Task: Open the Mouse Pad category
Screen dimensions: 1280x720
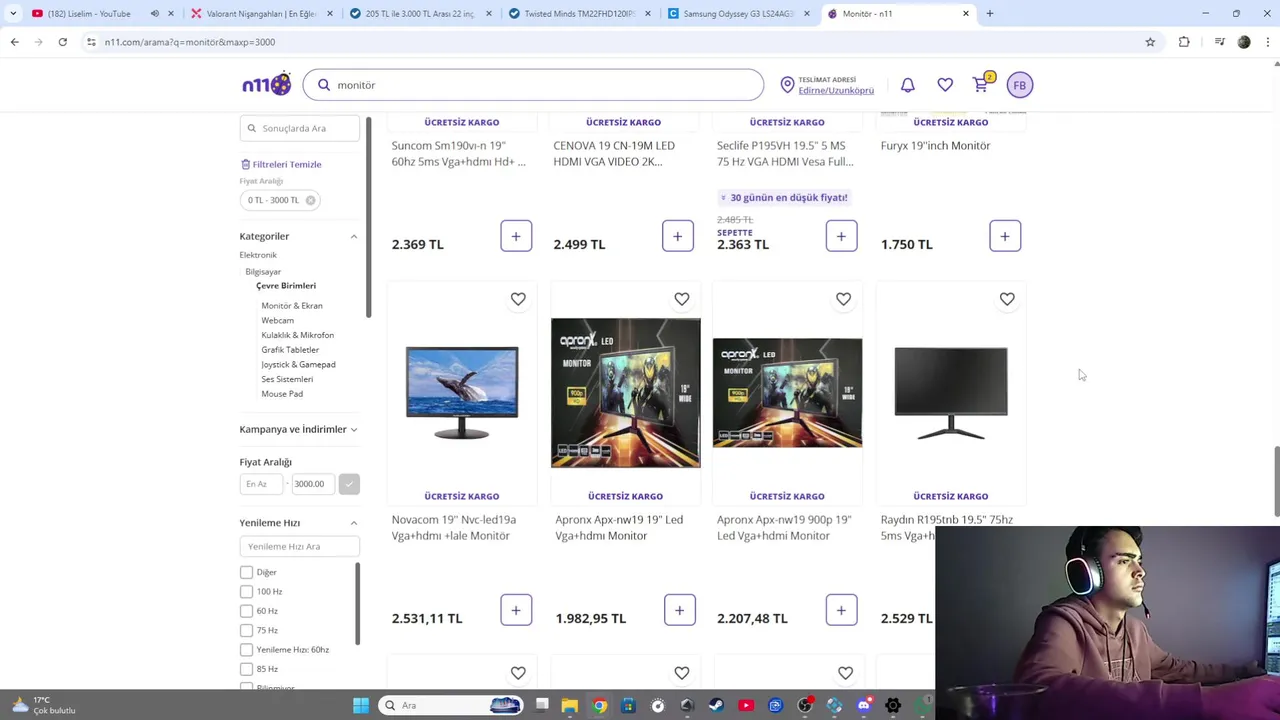Action: point(282,394)
